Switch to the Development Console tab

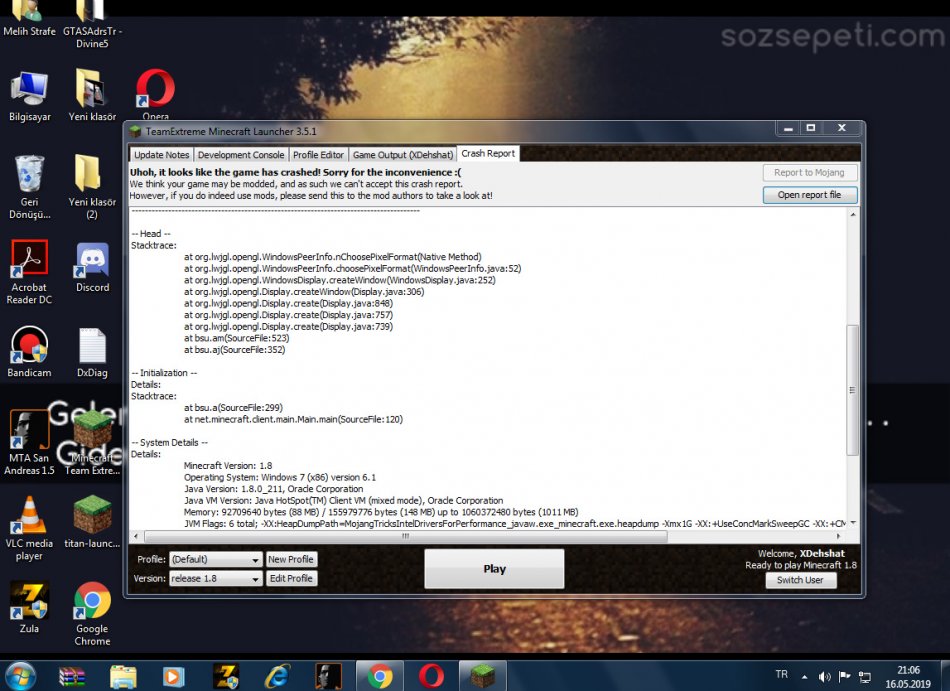pos(241,154)
